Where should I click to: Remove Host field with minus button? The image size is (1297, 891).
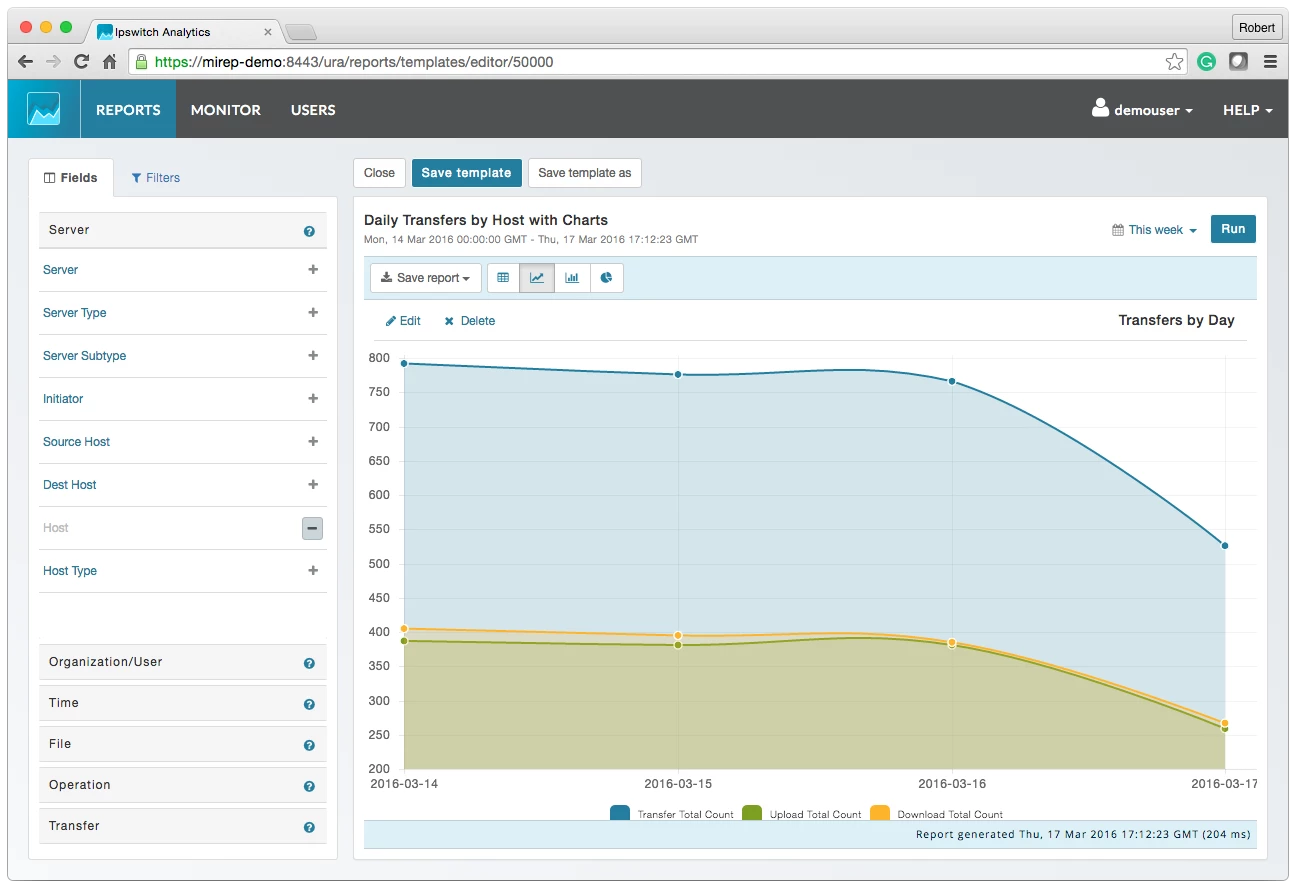coord(312,528)
